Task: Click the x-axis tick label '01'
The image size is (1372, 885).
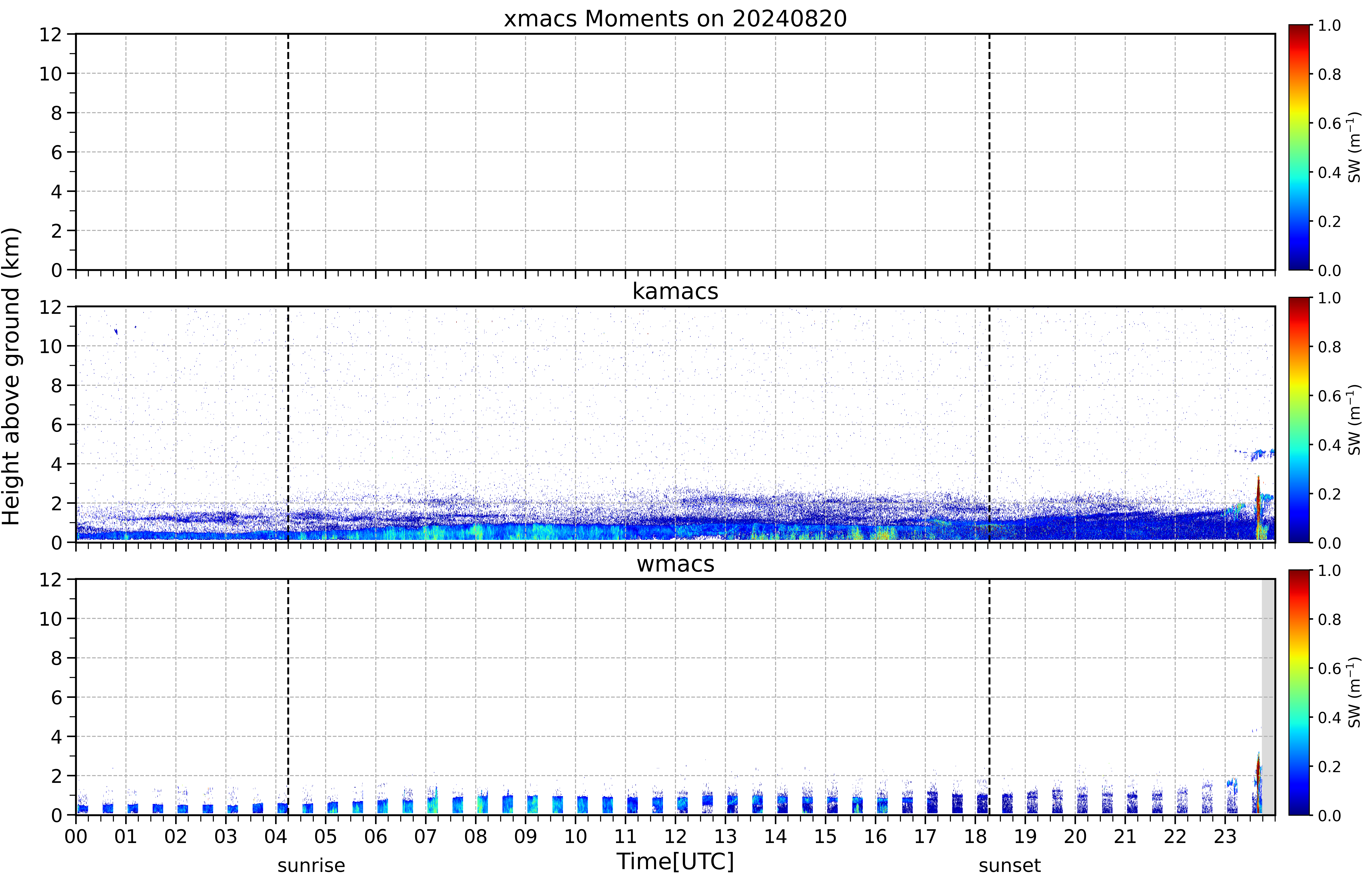Action: pos(126,836)
